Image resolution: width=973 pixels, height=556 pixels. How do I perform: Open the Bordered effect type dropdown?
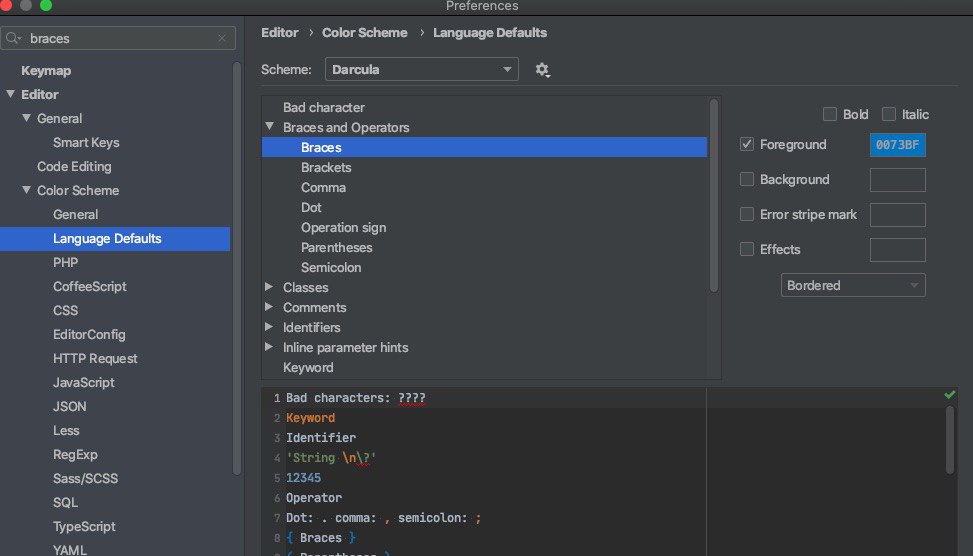tap(852, 286)
